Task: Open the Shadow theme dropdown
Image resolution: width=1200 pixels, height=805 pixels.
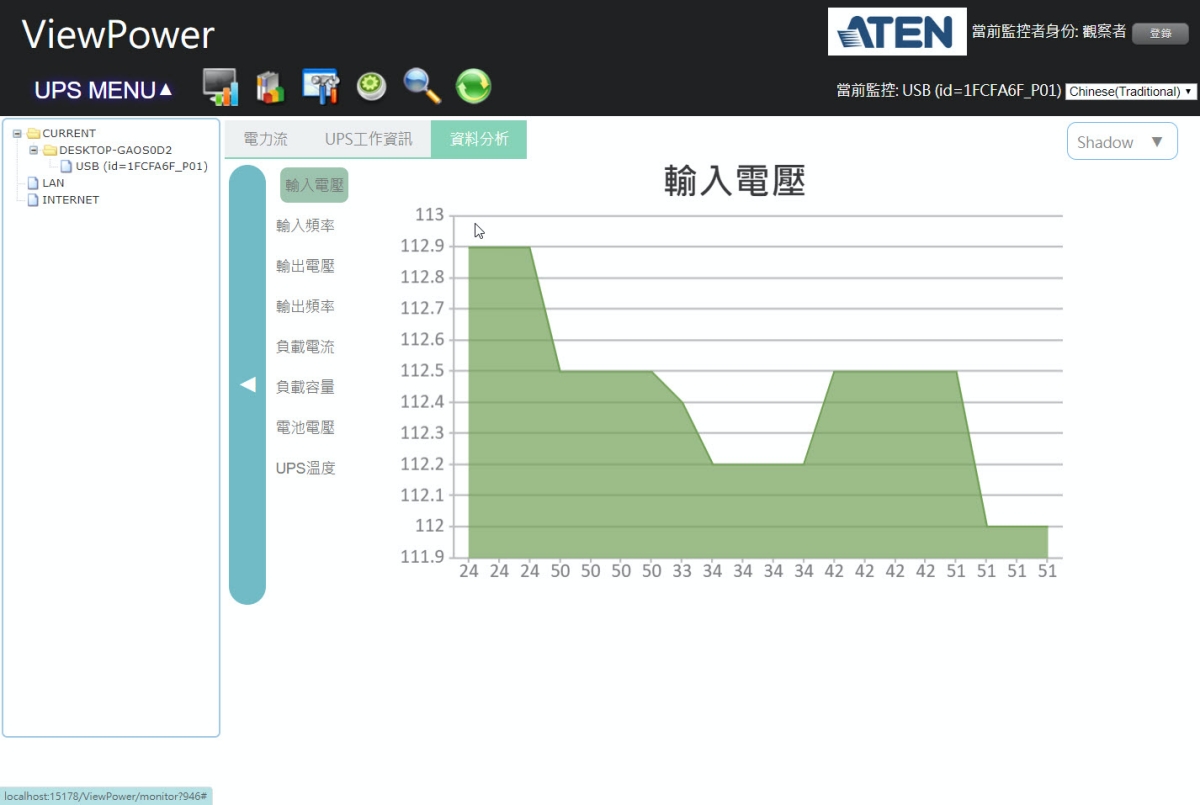Action: click(x=1122, y=142)
